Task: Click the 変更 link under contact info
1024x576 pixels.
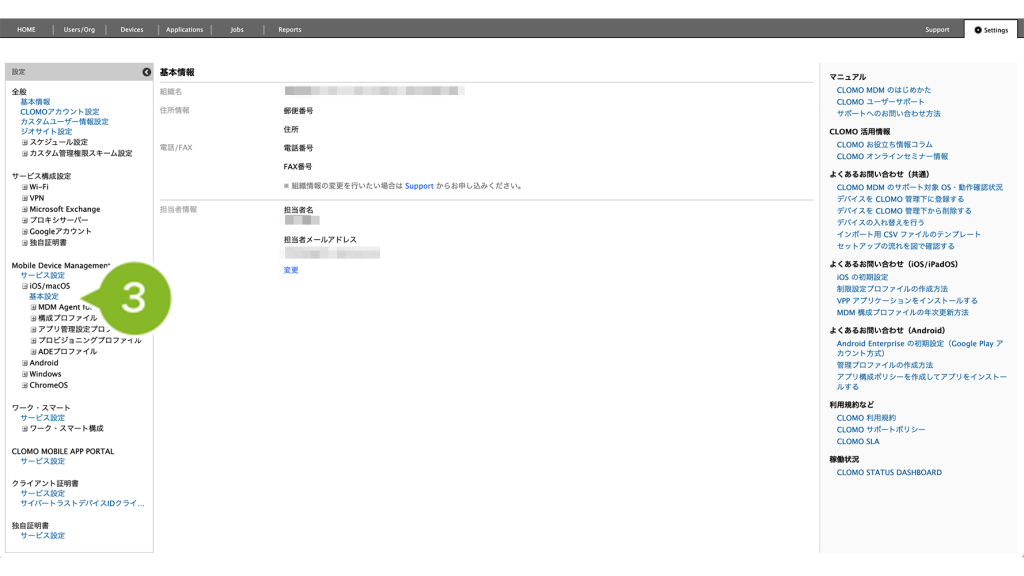Action: click(291, 270)
